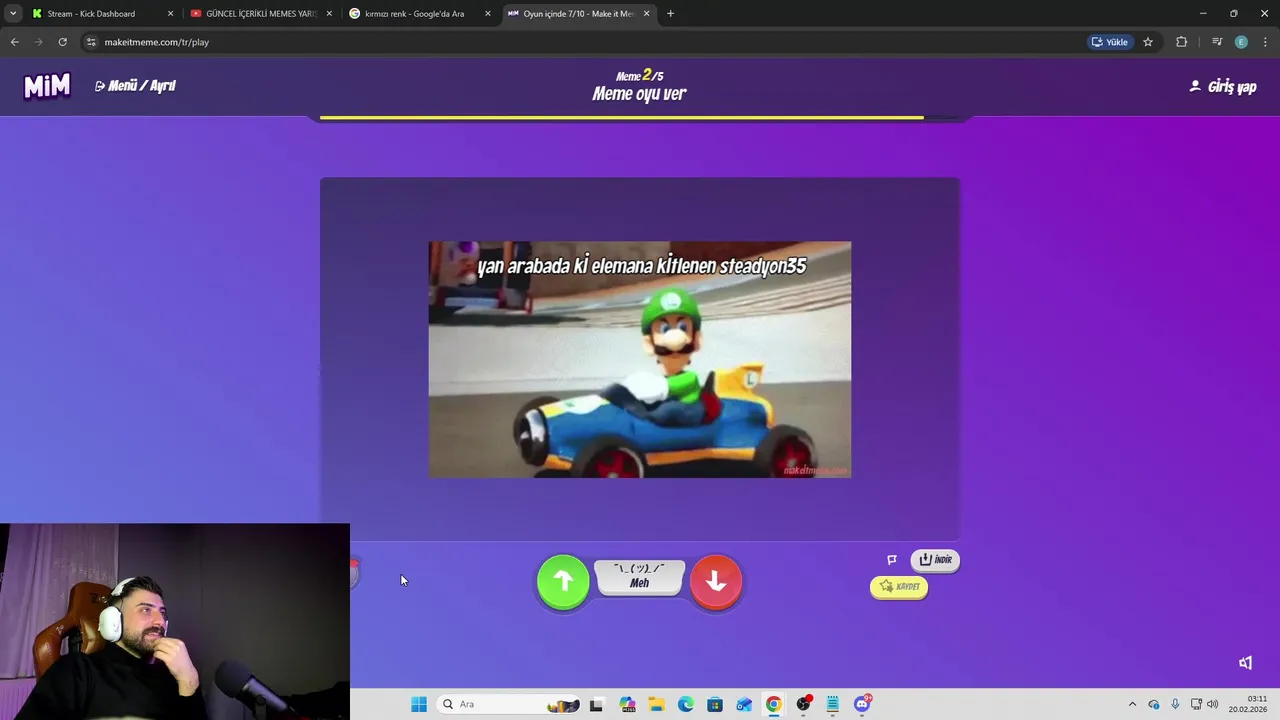Close the kırmızı renk Google tab
This screenshot has width=1280, height=720.
pos(488,14)
